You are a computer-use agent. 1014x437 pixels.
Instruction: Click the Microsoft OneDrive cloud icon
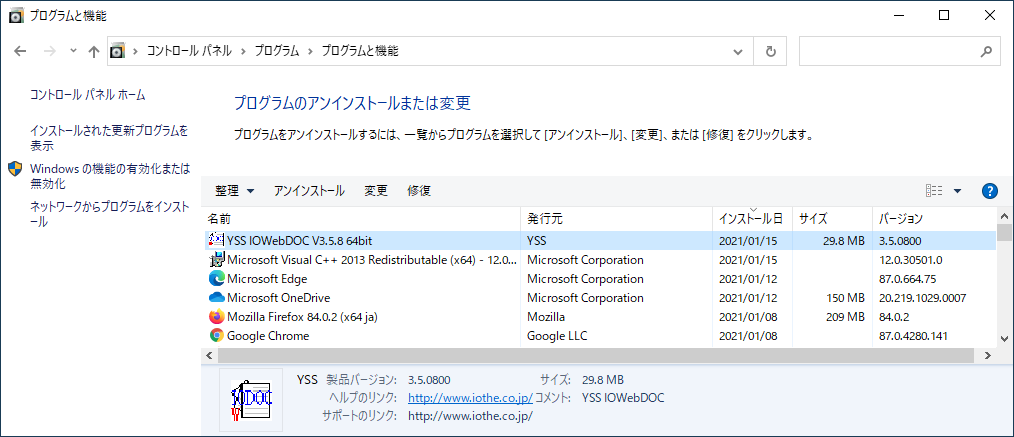(x=216, y=298)
